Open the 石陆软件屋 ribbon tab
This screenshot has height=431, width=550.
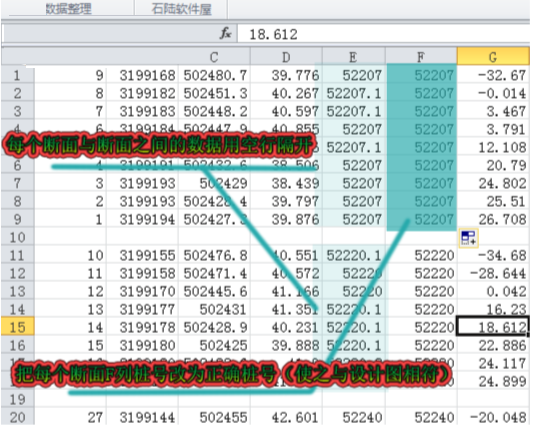tap(181, 8)
